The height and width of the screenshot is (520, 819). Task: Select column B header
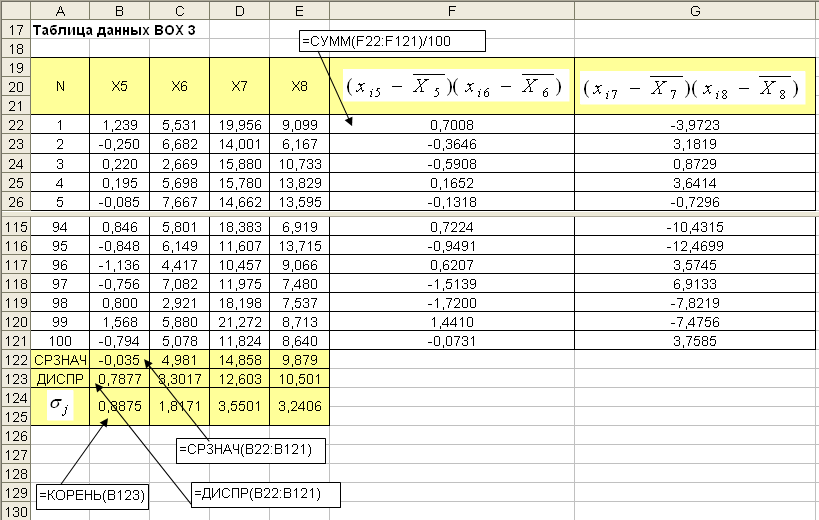tap(120, 10)
